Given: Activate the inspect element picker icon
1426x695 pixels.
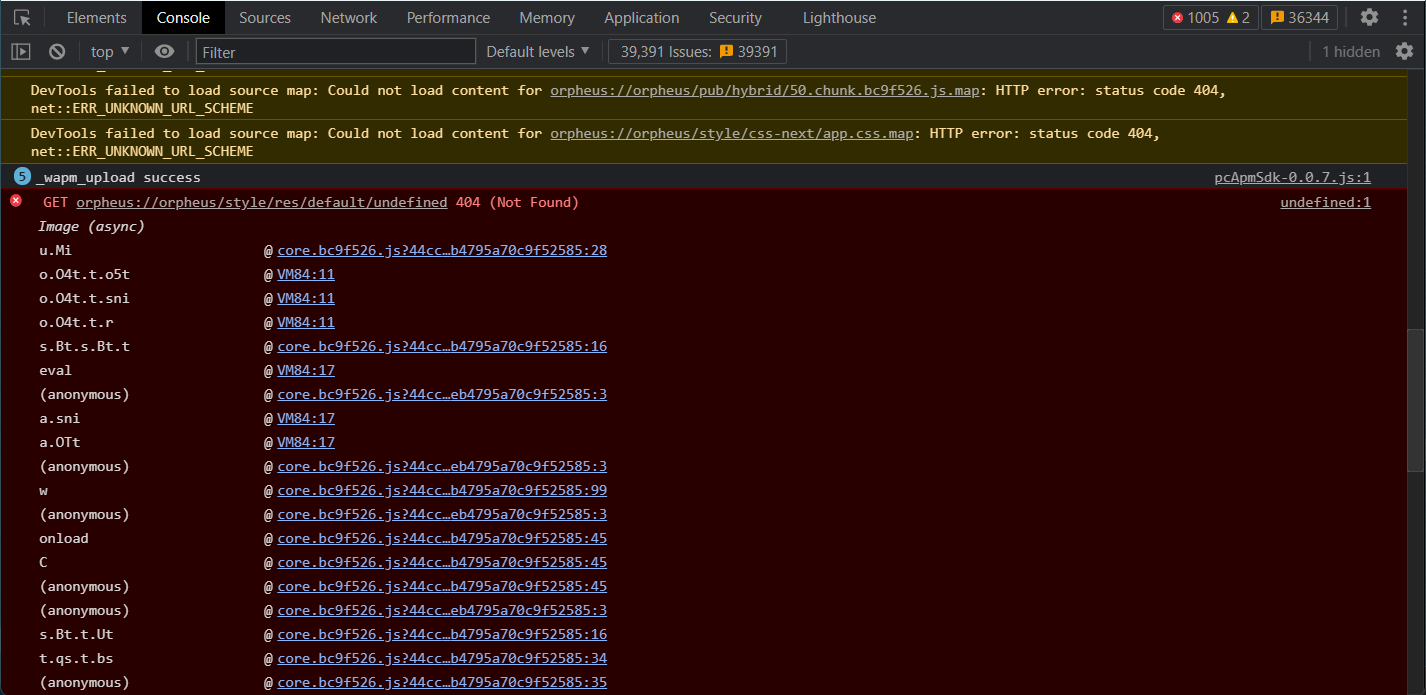Looking at the screenshot, I should [22, 17].
